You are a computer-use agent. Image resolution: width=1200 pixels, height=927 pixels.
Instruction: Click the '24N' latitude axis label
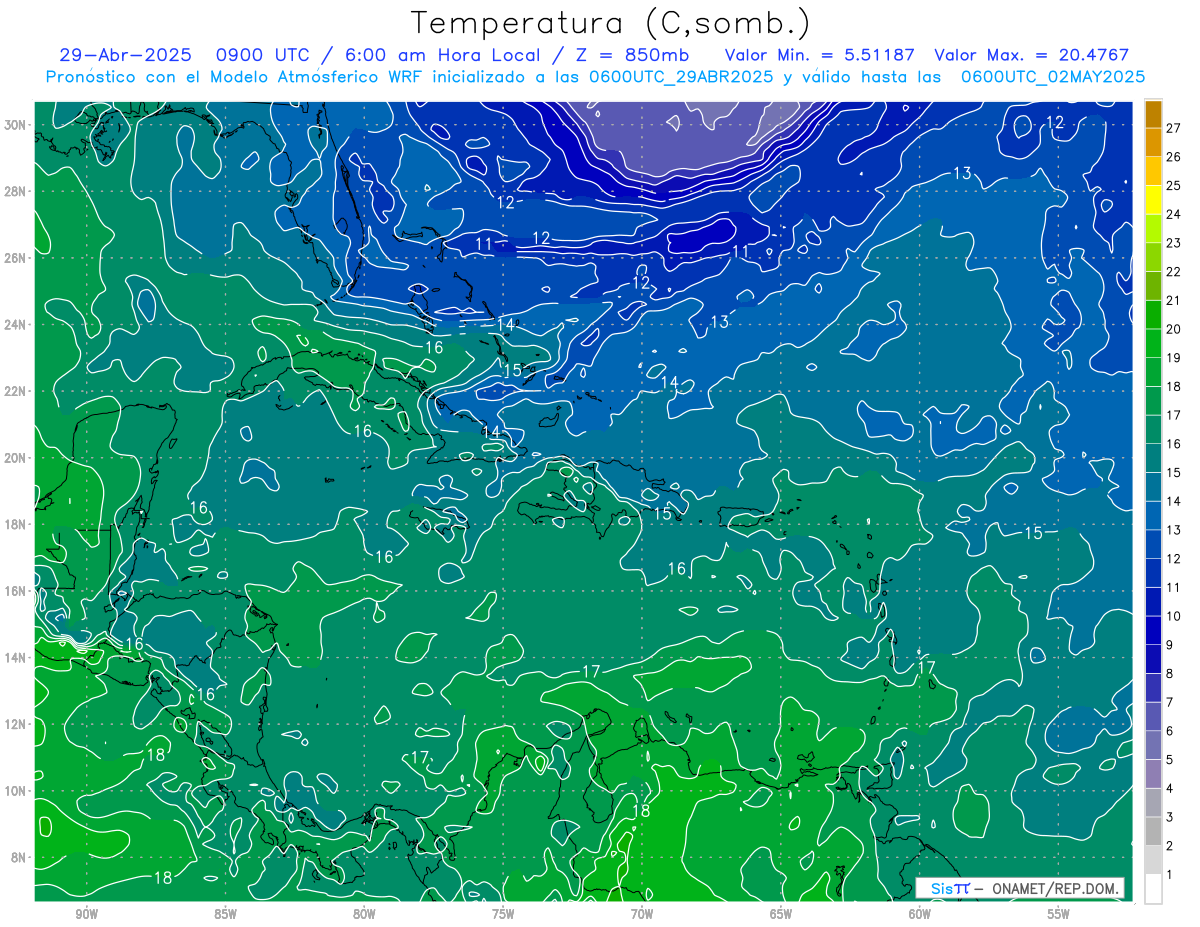click(x=15, y=325)
